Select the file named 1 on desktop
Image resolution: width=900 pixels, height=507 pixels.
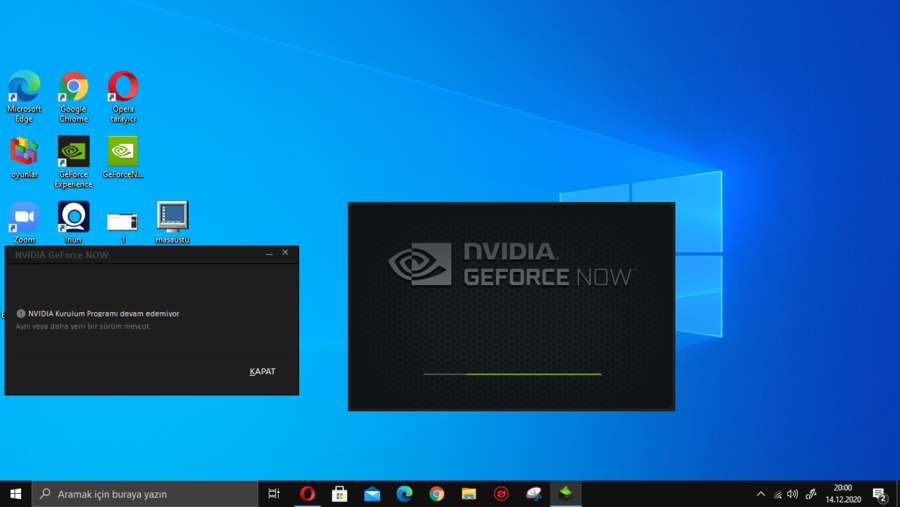pos(123,226)
